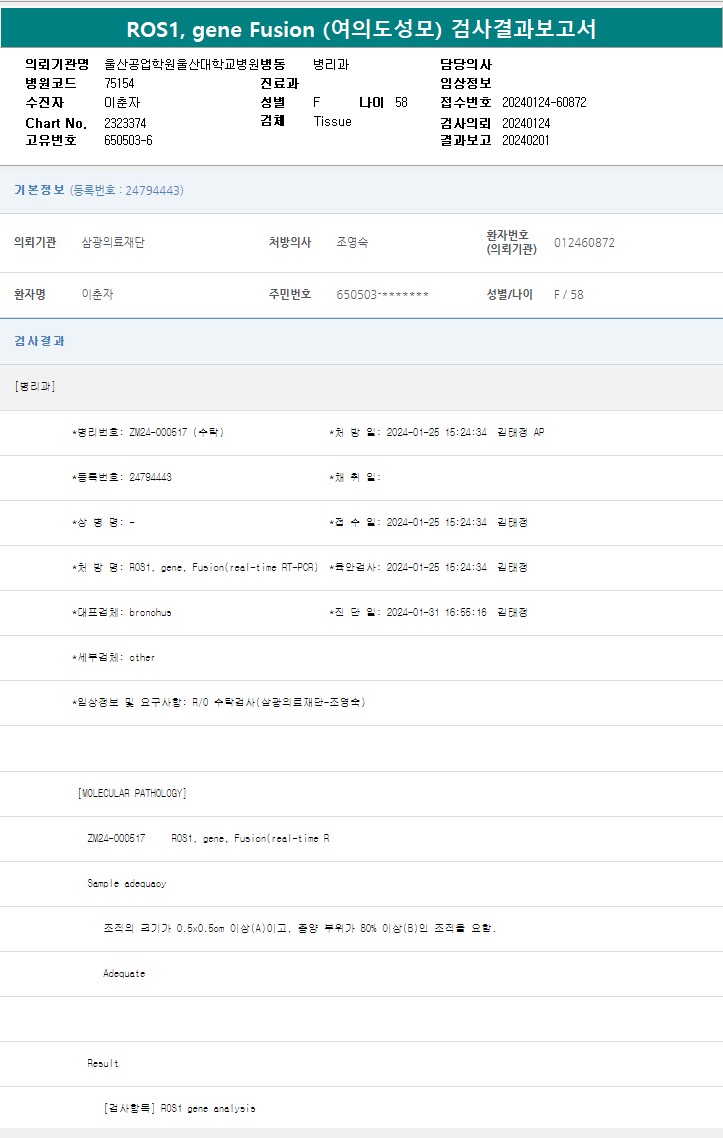Click the ROS1 gene analysis test item line
The width and height of the screenshot is (723, 1138).
[179, 1108]
